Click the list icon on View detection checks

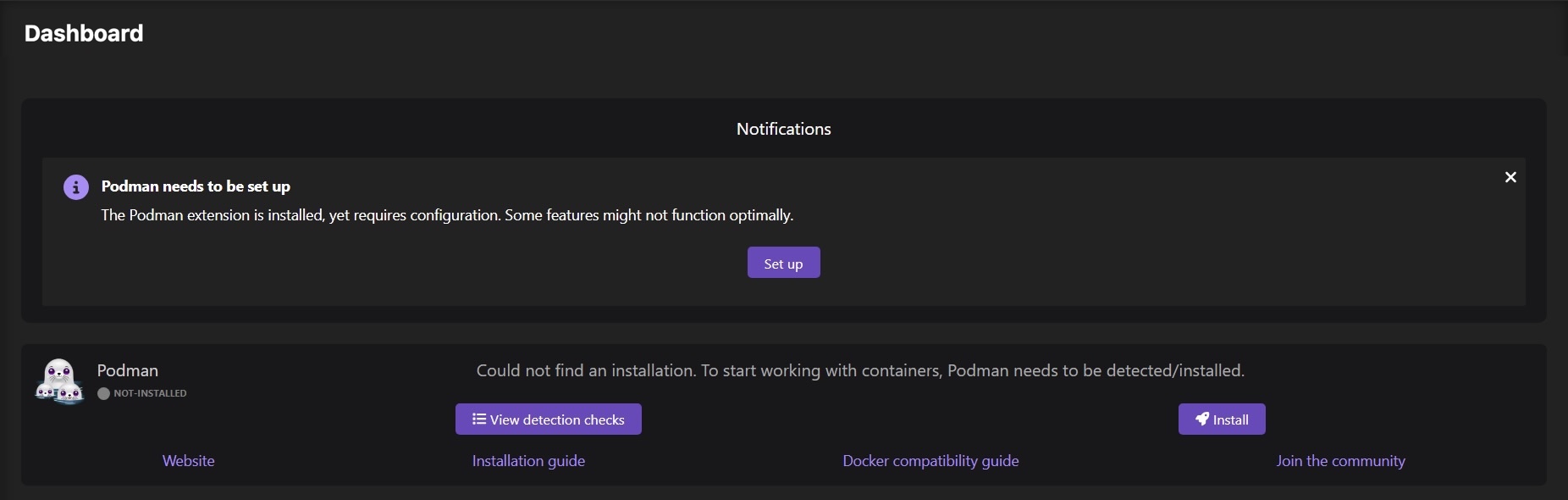(x=479, y=419)
